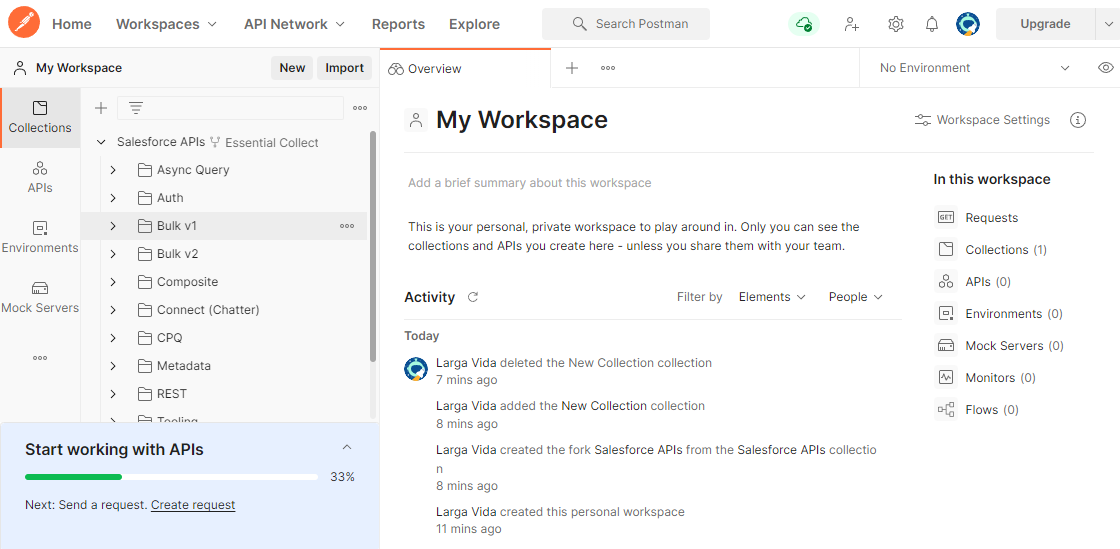Screen dimensions: 1120x549
Task: Refresh the Activity feed
Action: [473, 297]
